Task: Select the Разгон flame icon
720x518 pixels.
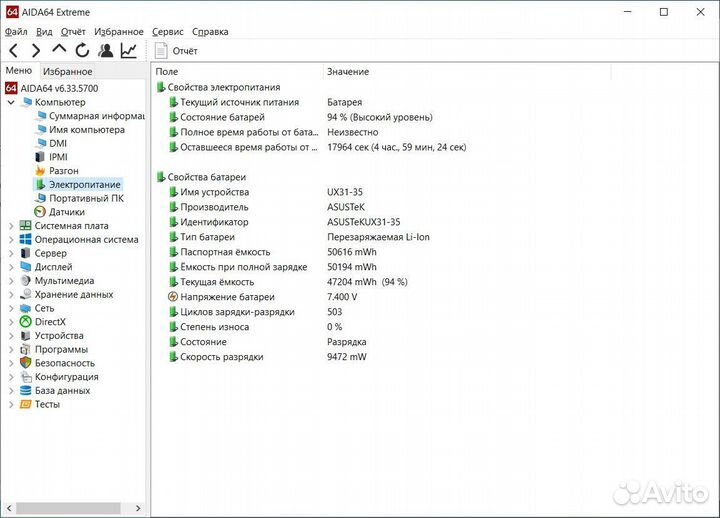Action: (x=40, y=171)
